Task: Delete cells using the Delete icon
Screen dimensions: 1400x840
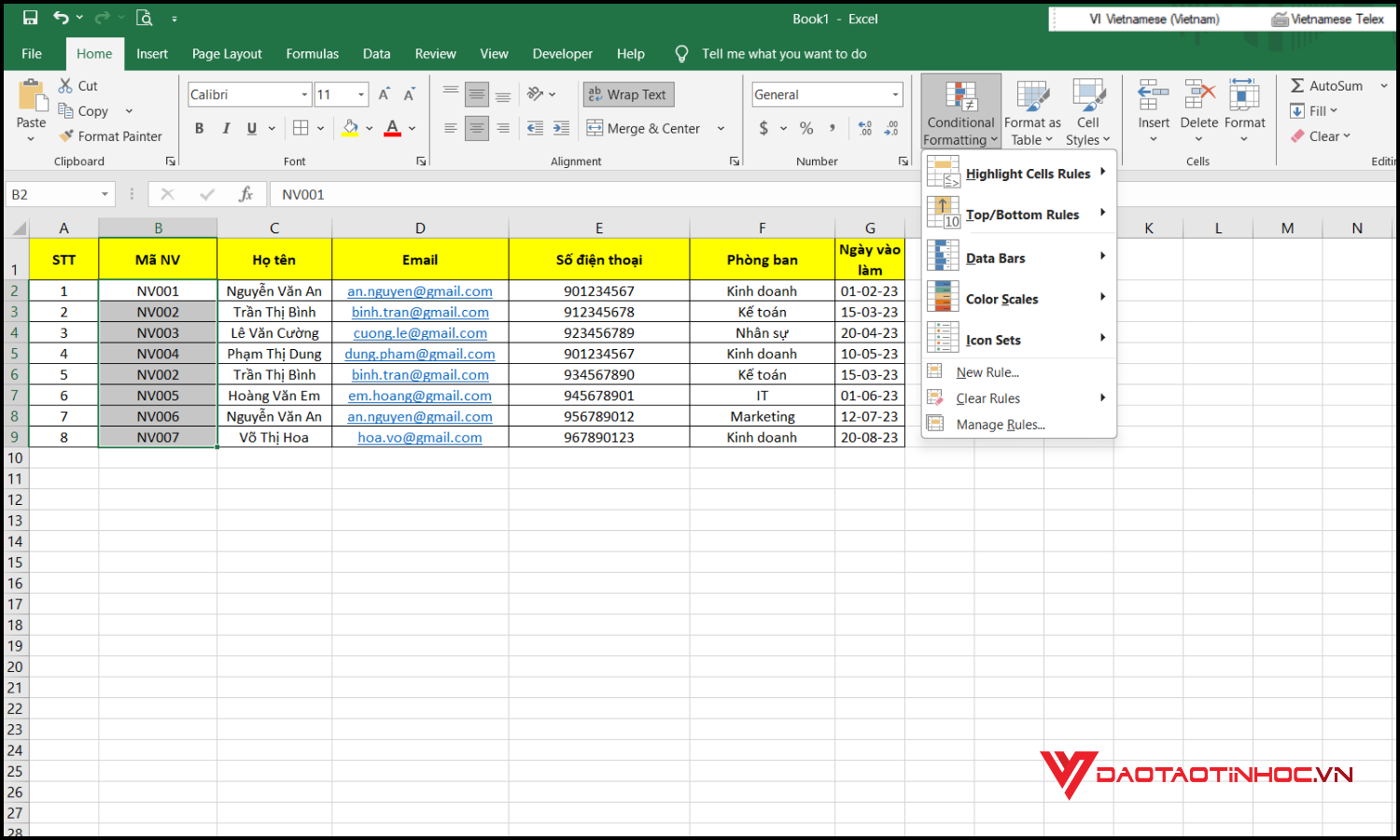Action: click(1199, 94)
